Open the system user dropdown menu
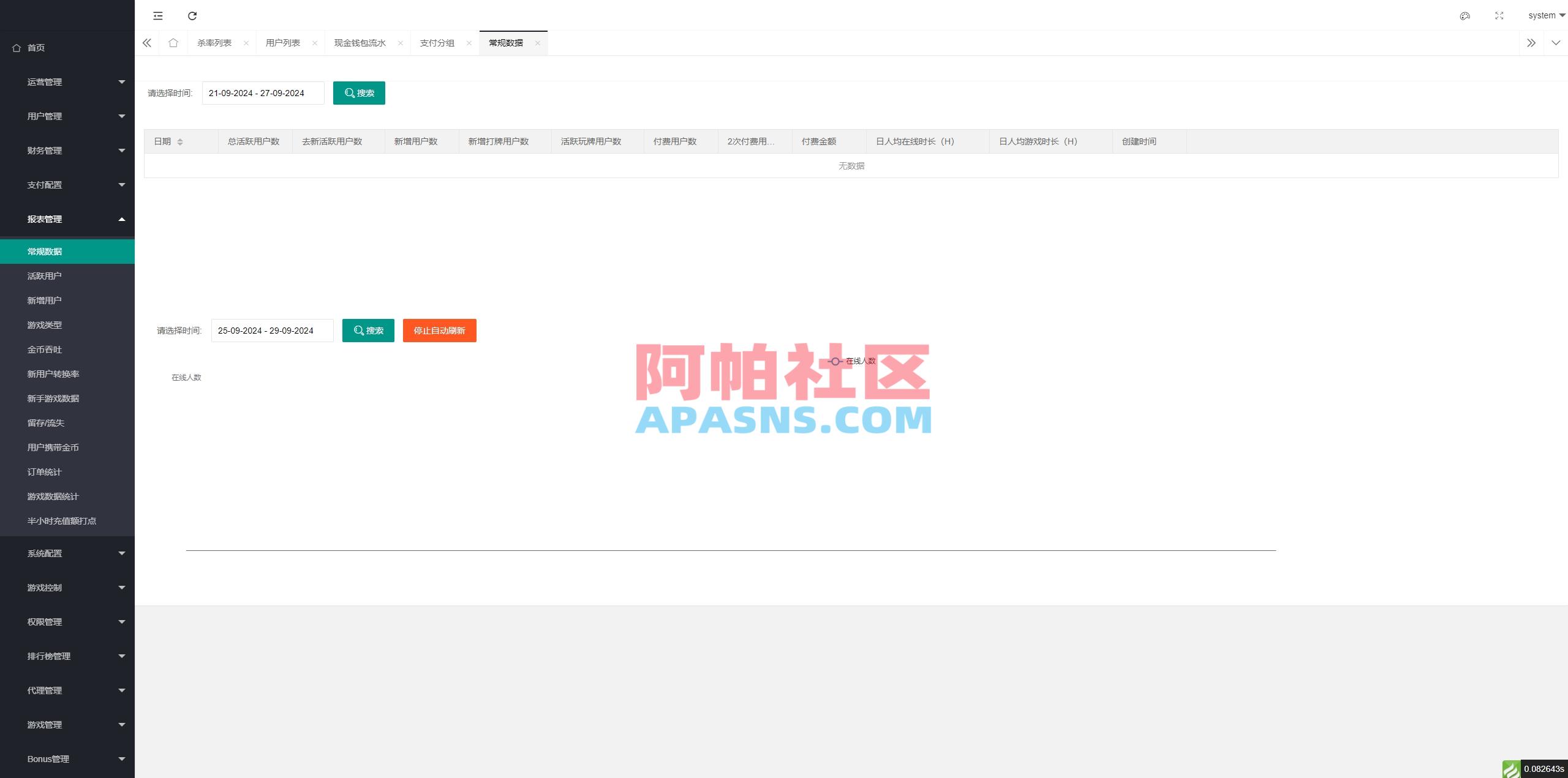This screenshot has height=778, width=1568. (1543, 15)
